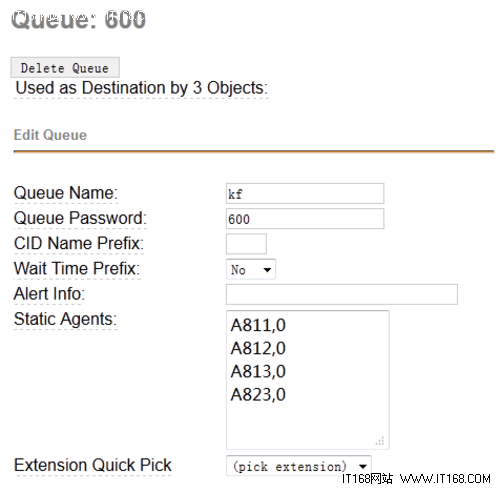Click the Queue Name input field
The image size is (500, 492).
tap(305, 193)
